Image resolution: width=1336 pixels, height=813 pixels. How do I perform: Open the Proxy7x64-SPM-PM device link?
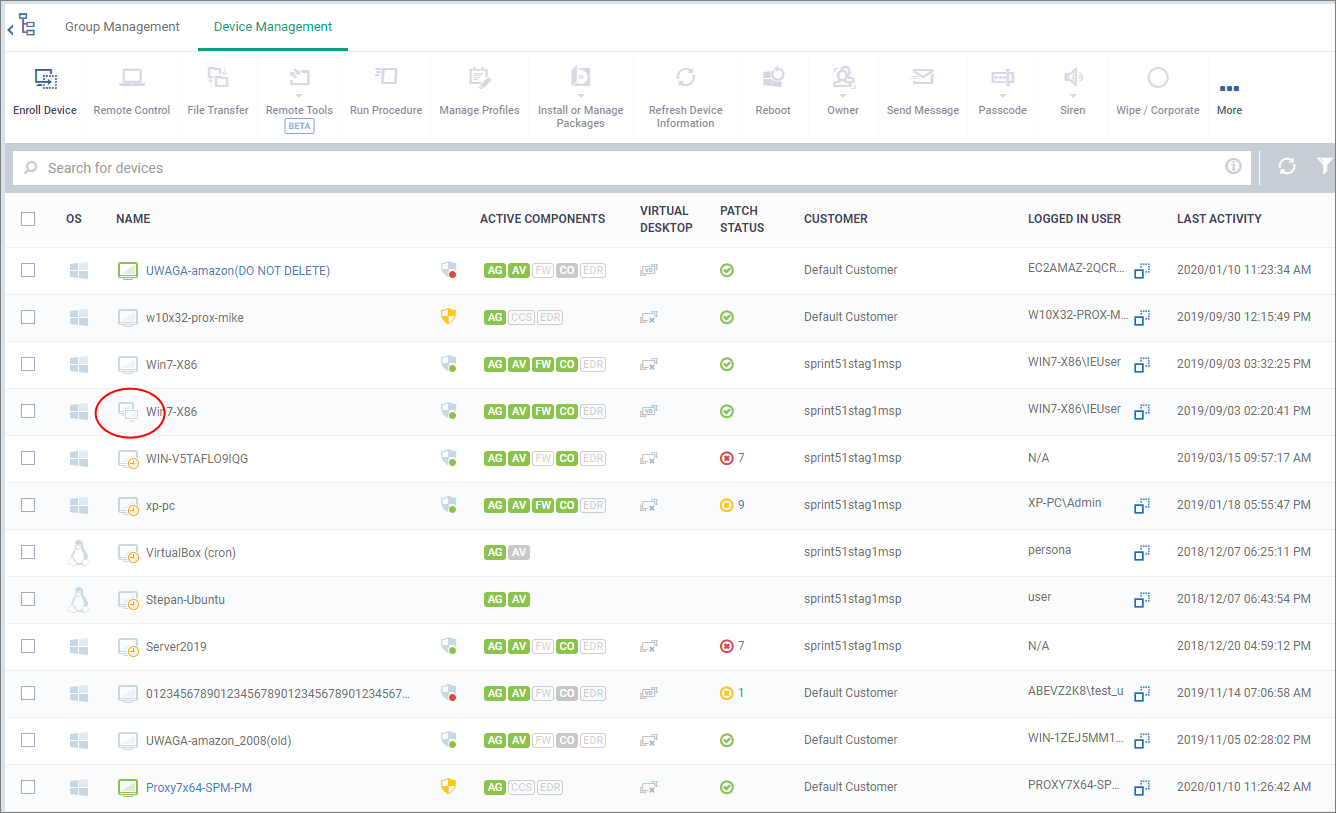199,788
